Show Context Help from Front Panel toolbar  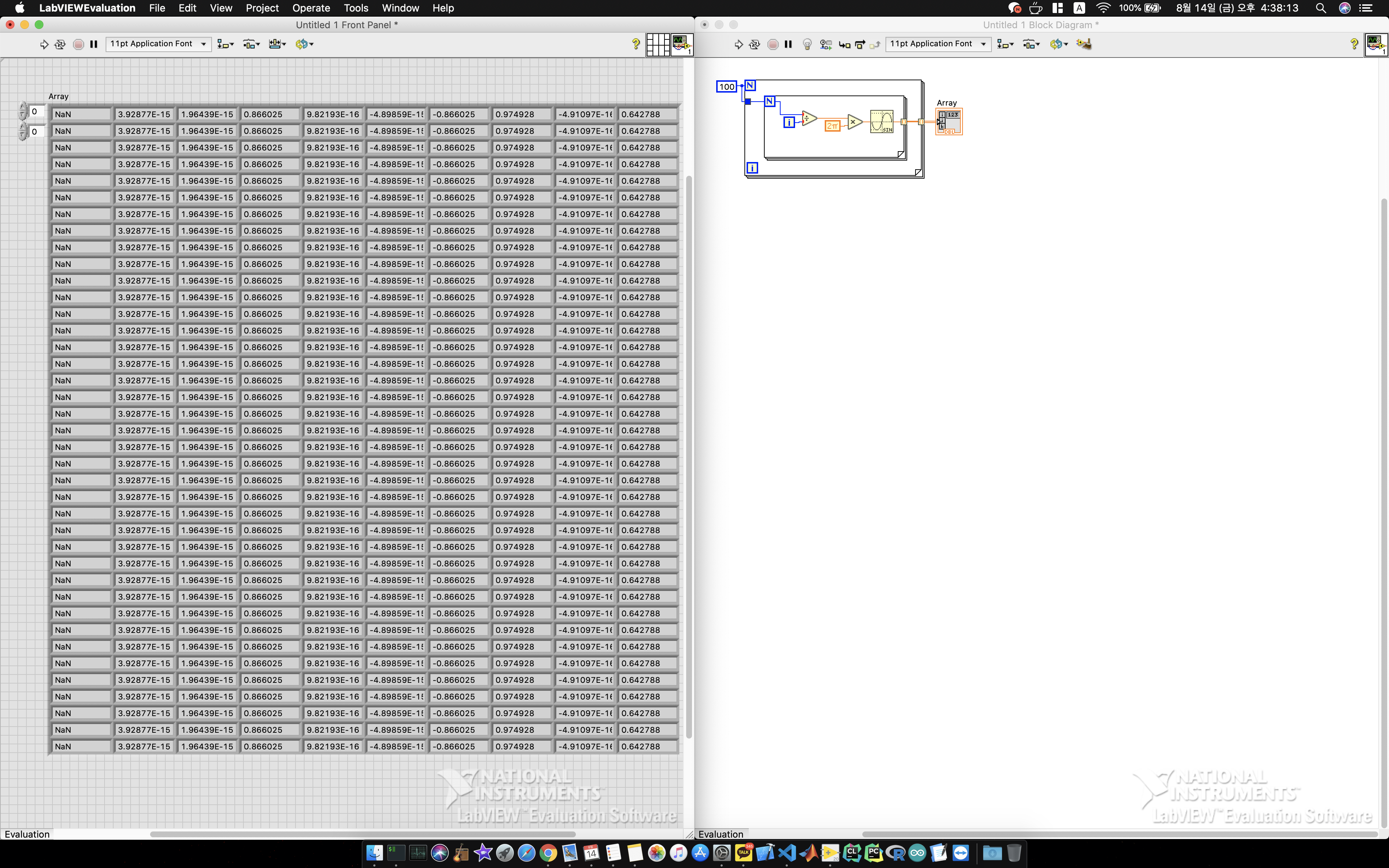636,44
